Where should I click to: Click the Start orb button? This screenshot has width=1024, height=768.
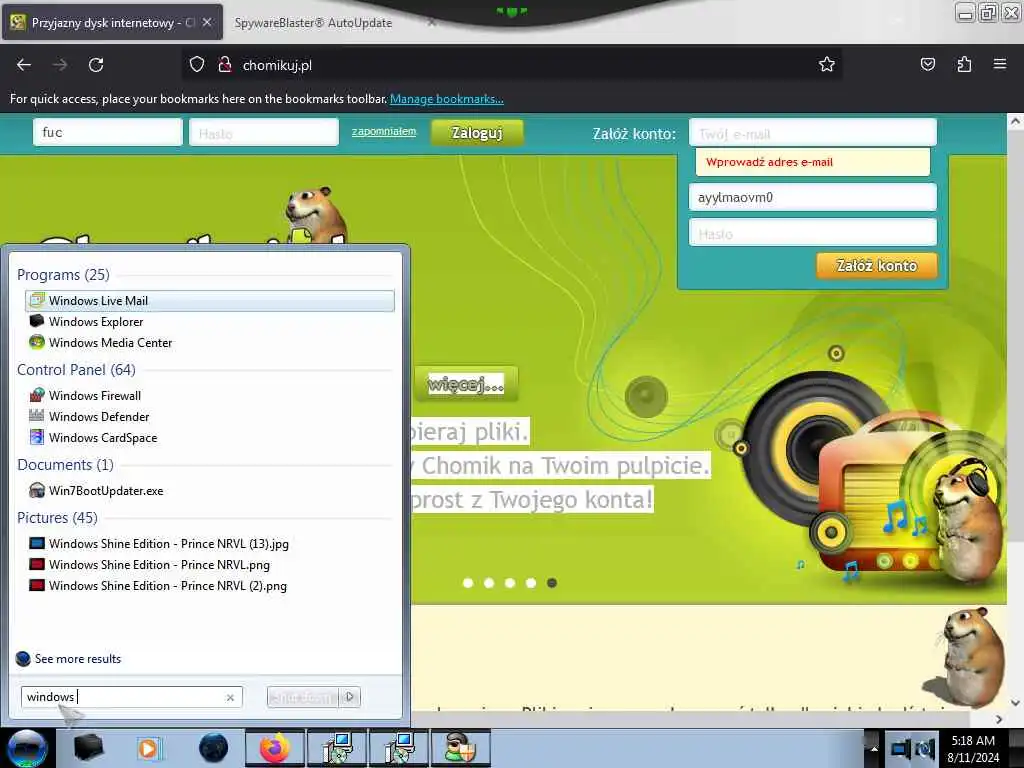pyautogui.click(x=27, y=748)
